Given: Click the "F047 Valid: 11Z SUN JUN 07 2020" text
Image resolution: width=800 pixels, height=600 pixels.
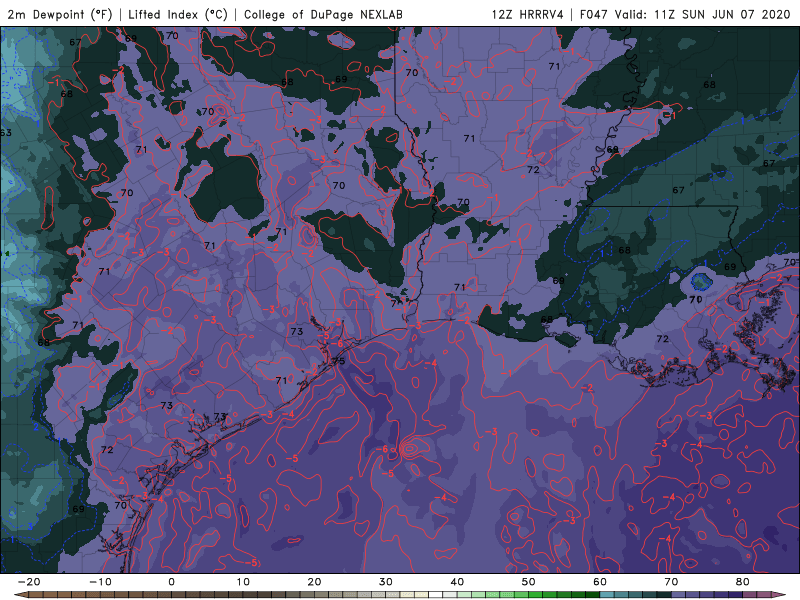Looking at the screenshot, I should click(x=685, y=14).
